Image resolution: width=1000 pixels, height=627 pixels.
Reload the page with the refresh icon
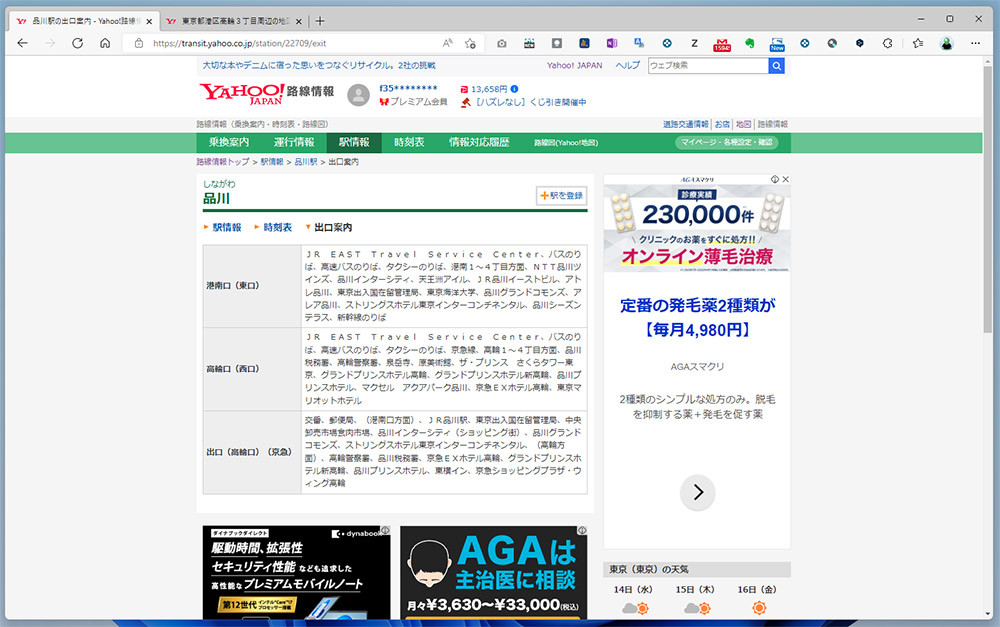point(77,43)
